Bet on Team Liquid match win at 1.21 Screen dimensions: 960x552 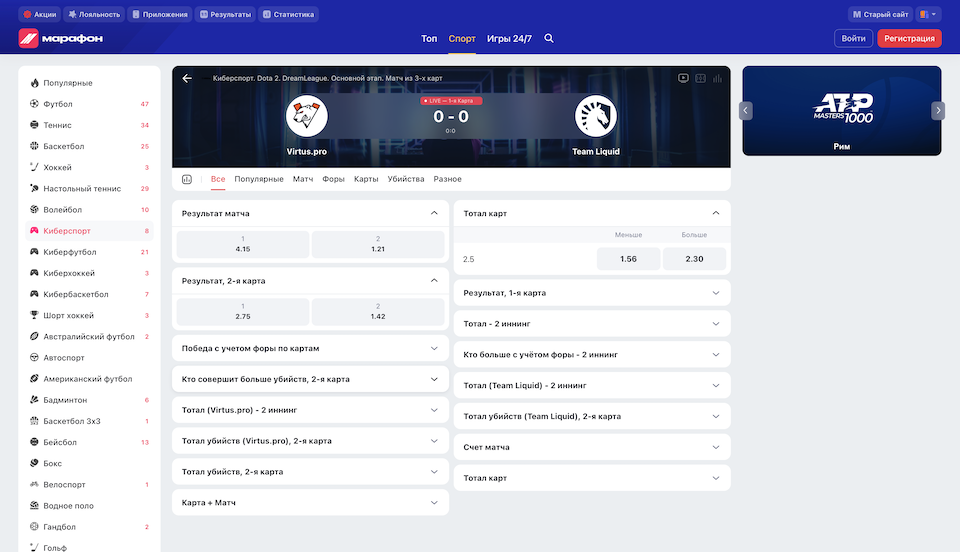tap(378, 244)
